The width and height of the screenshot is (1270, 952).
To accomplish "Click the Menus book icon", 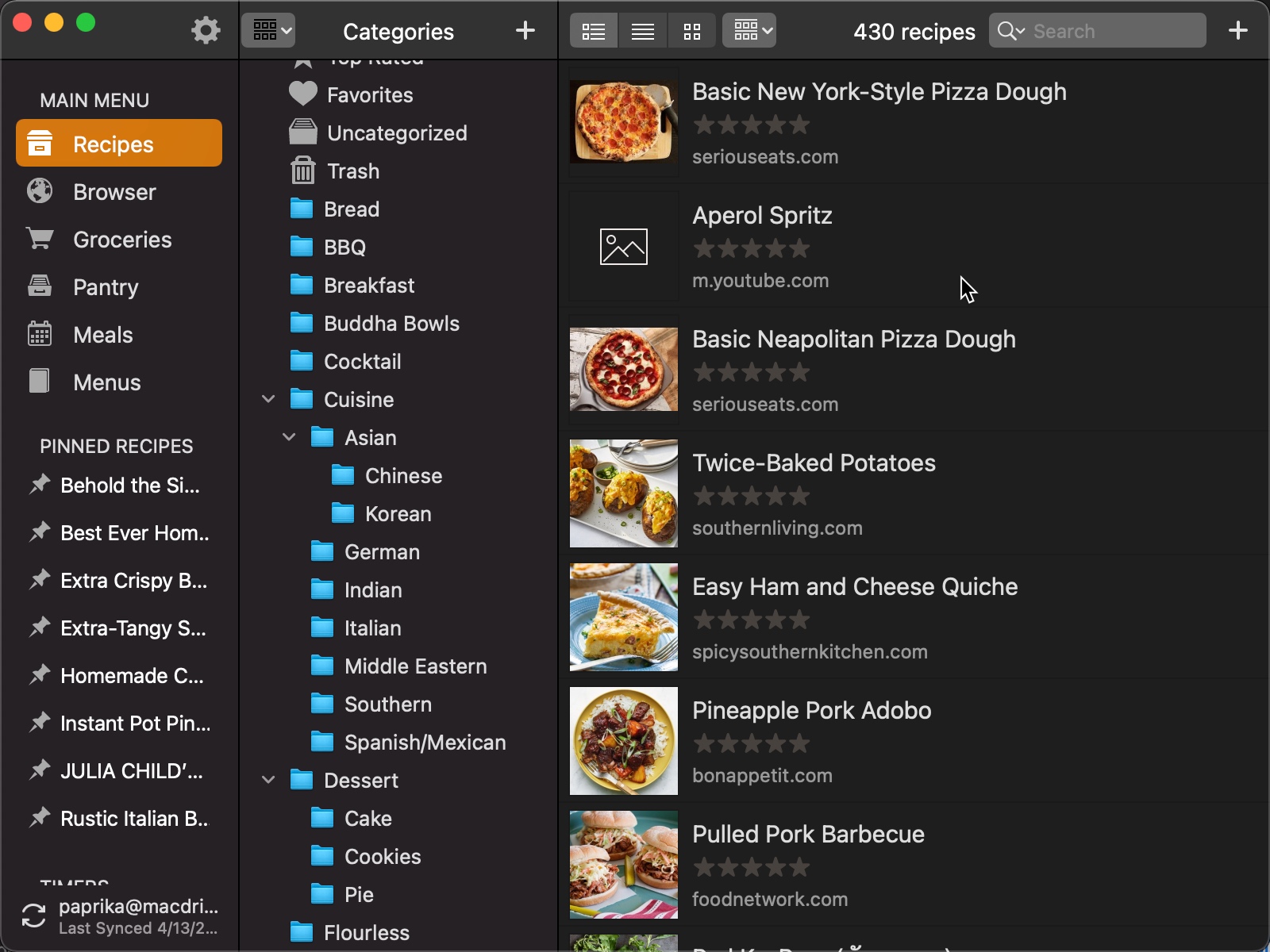I will 39,381.
